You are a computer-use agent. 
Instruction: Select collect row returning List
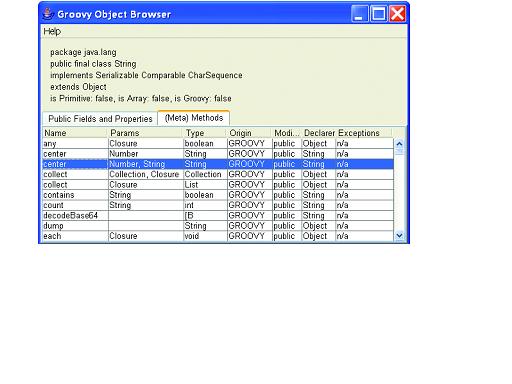point(218,185)
